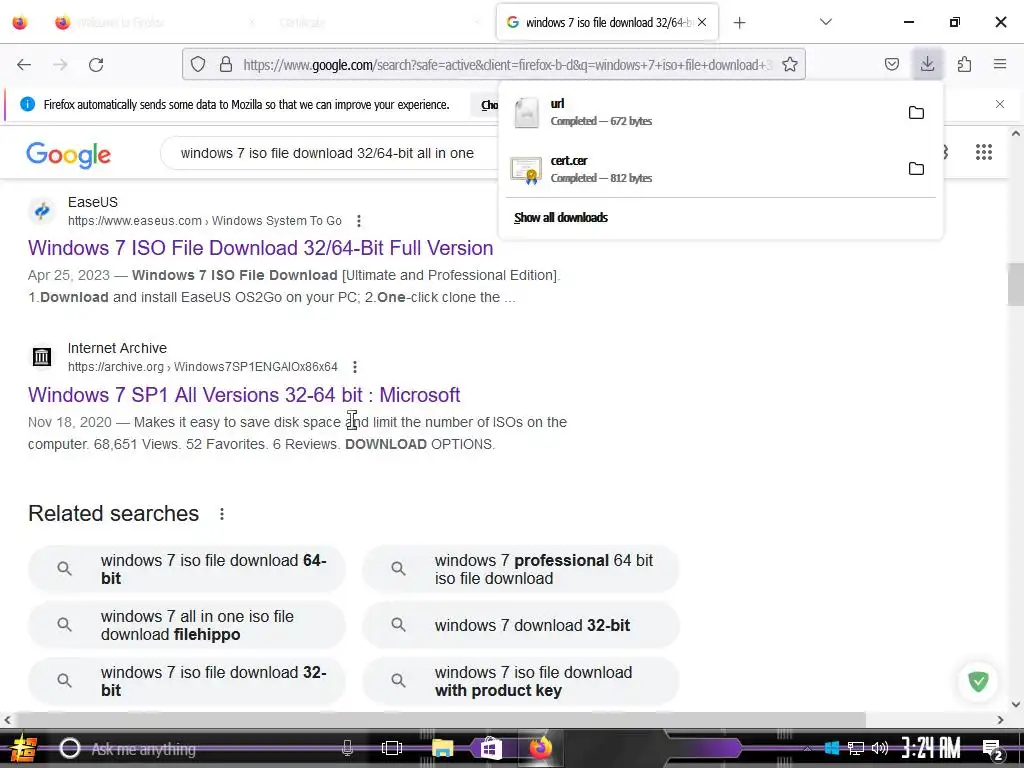The width and height of the screenshot is (1024, 768).
Task: Open Firefox application hamburger menu
Action: pyautogui.click(x=1000, y=64)
